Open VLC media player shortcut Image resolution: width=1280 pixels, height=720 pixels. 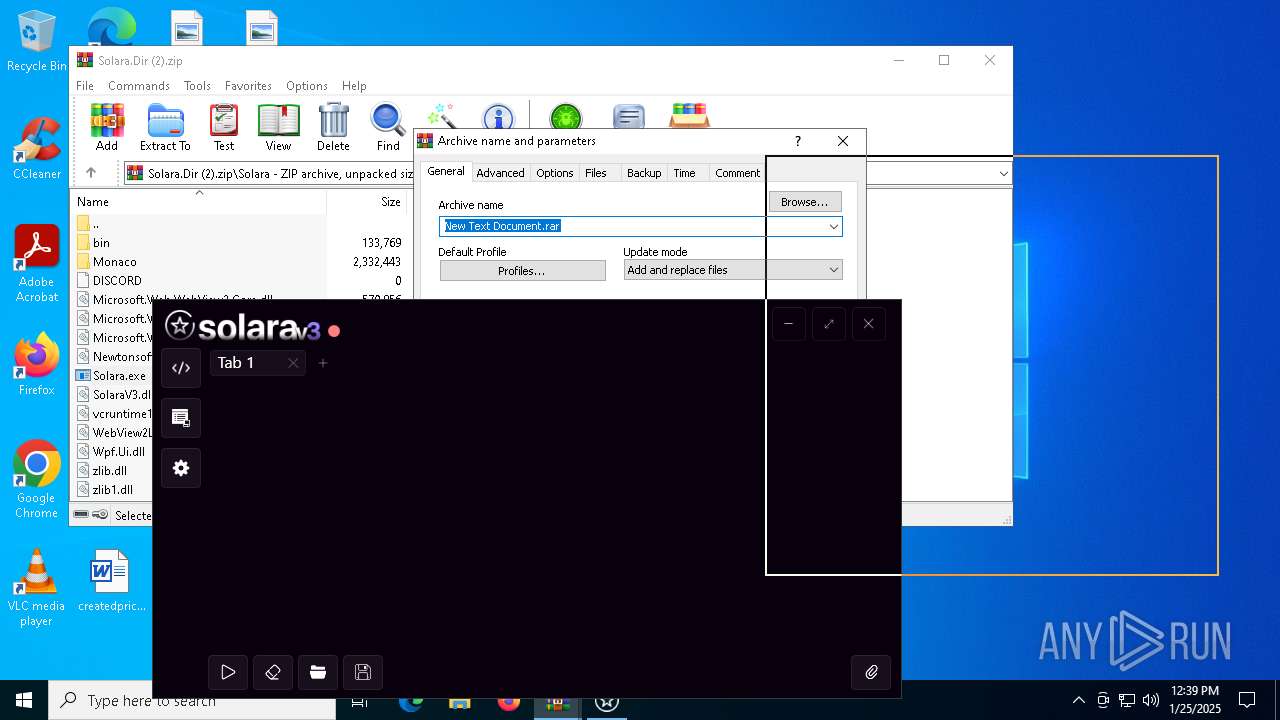pyautogui.click(x=37, y=588)
